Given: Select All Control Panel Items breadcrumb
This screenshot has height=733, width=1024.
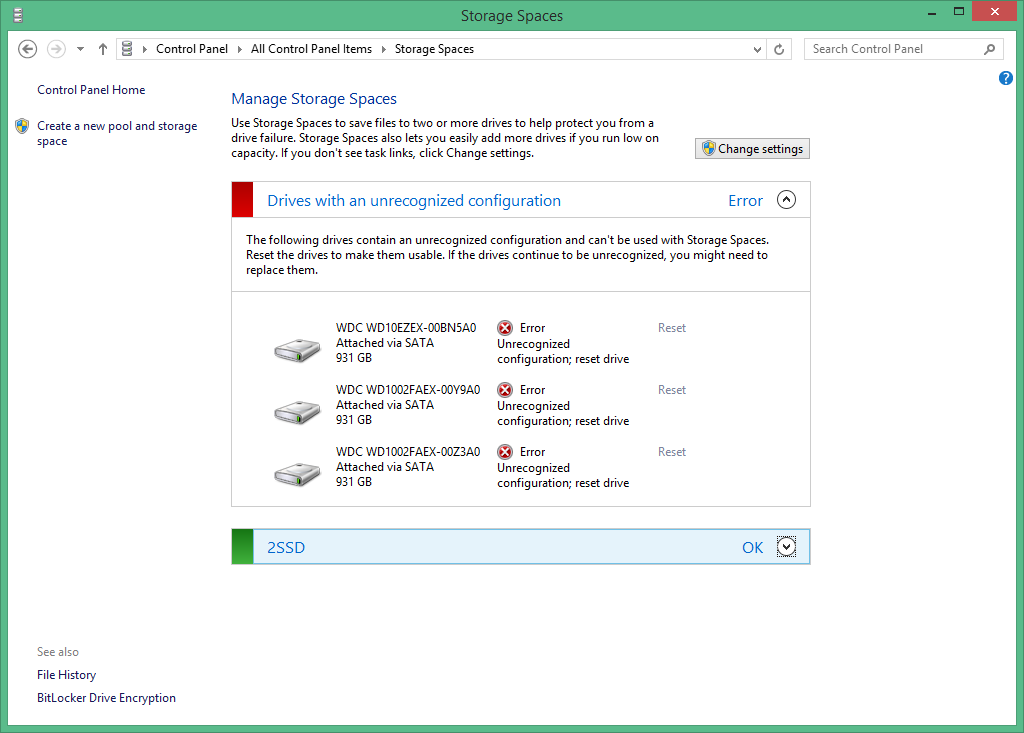Looking at the screenshot, I should click(312, 49).
